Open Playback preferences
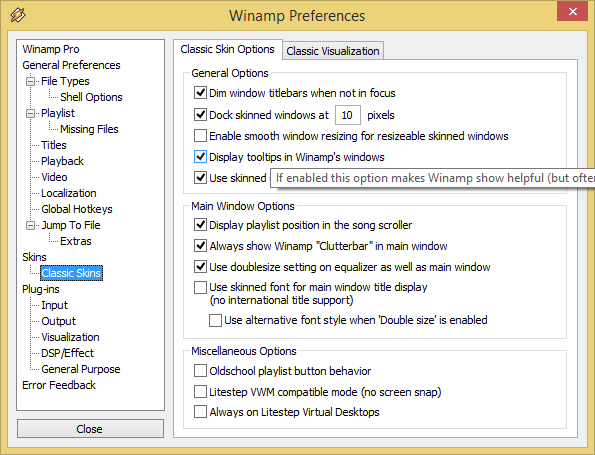The image size is (595, 455). [x=62, y=161]
